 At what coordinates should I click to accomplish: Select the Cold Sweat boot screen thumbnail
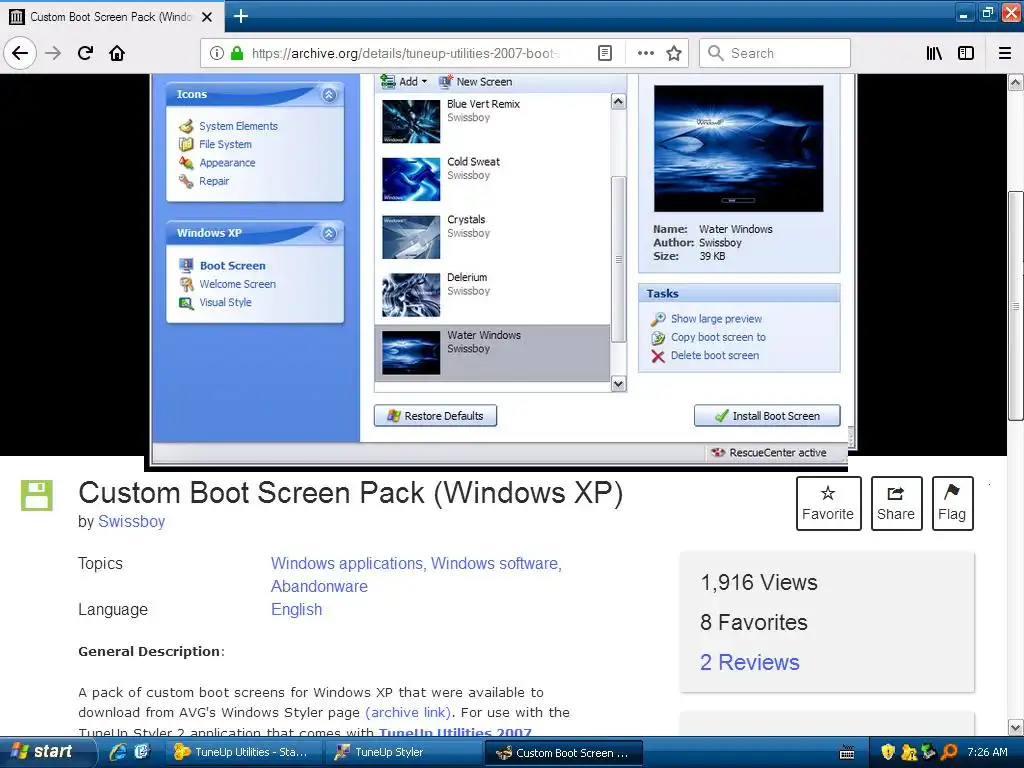pos(411,179)
